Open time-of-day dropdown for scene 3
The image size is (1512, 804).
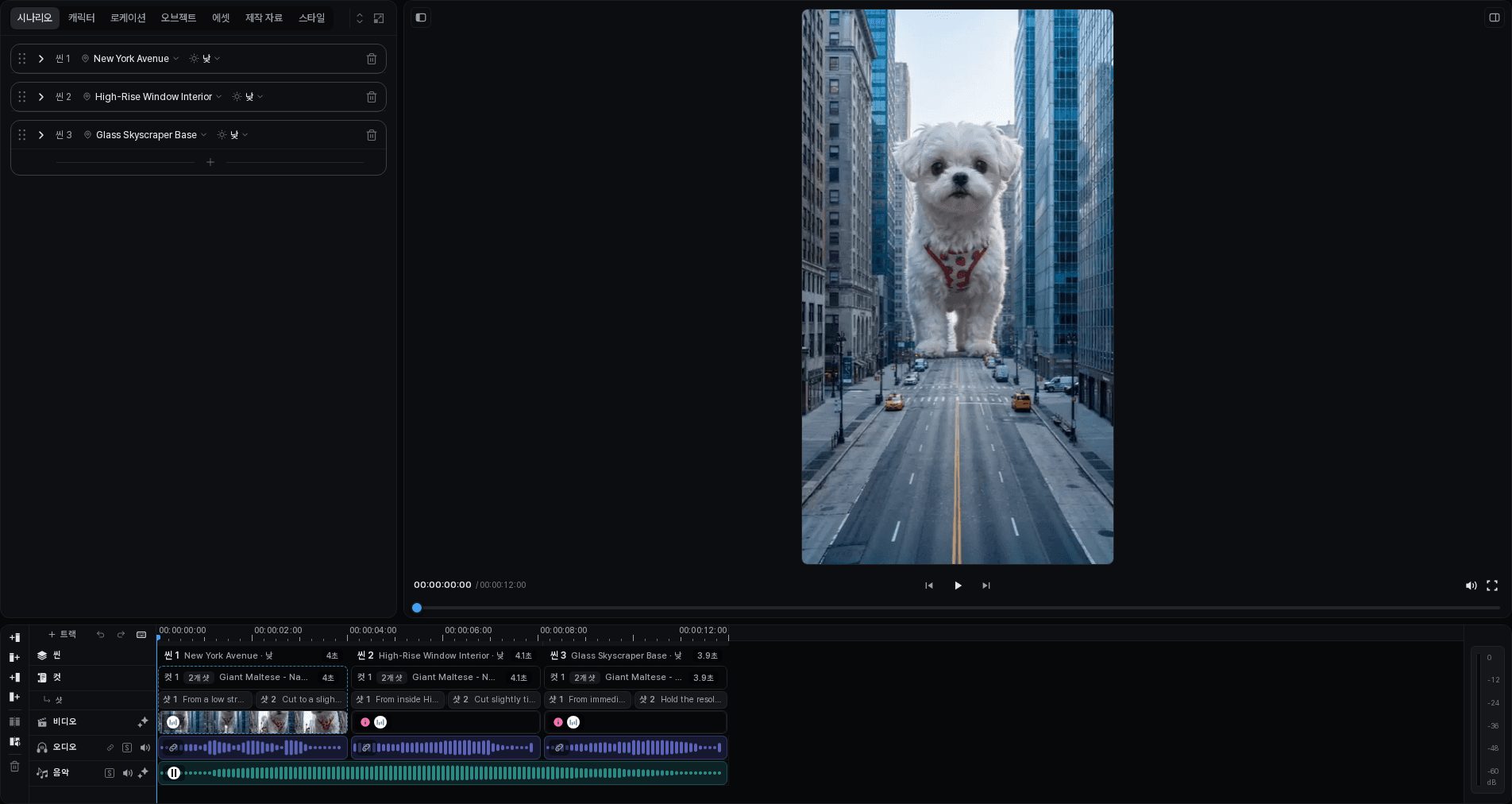point(233,135)
